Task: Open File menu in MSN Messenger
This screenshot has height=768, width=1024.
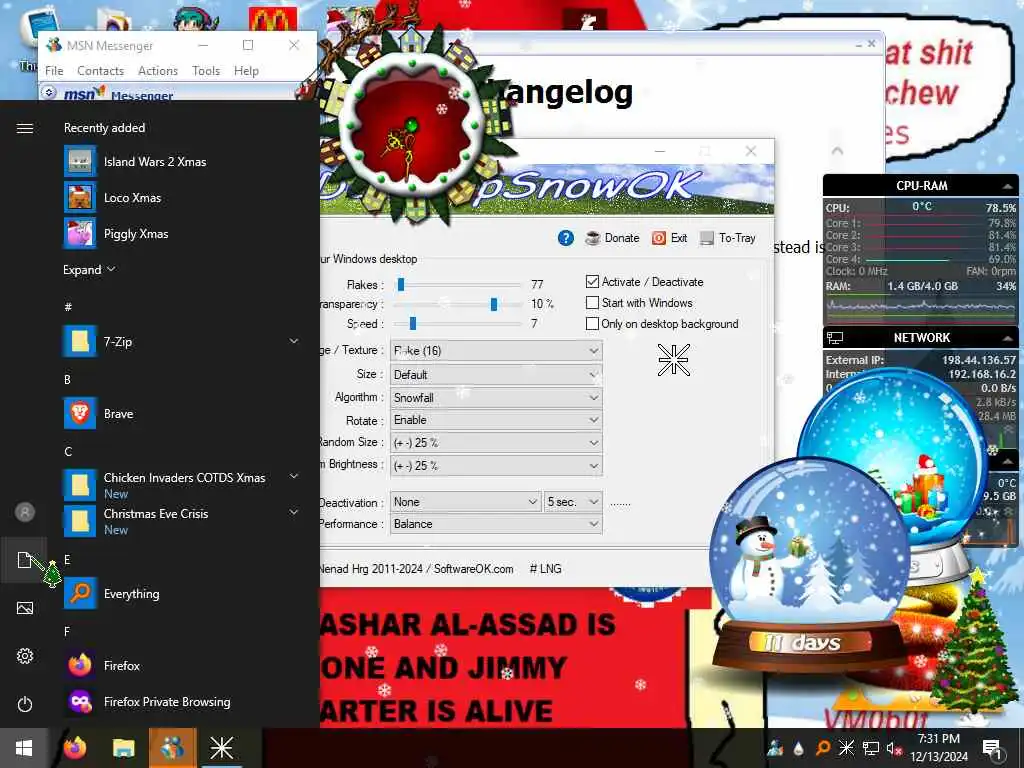Action: [x=54, y=71]
